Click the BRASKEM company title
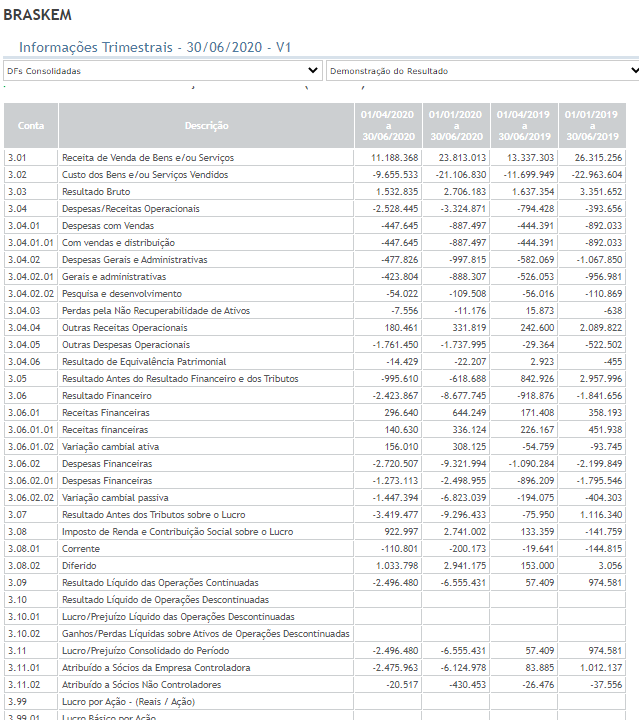This screenshot has width=639, height=720. point(38,15)
